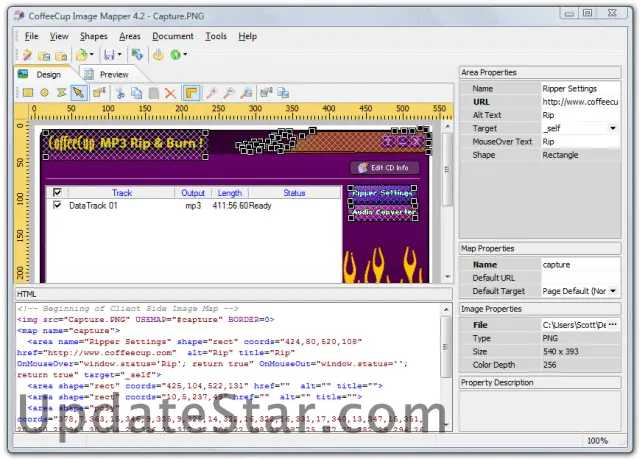This screenshot has height=459, width=640.
Task: Copy the selected area
Action: [137, 93]
